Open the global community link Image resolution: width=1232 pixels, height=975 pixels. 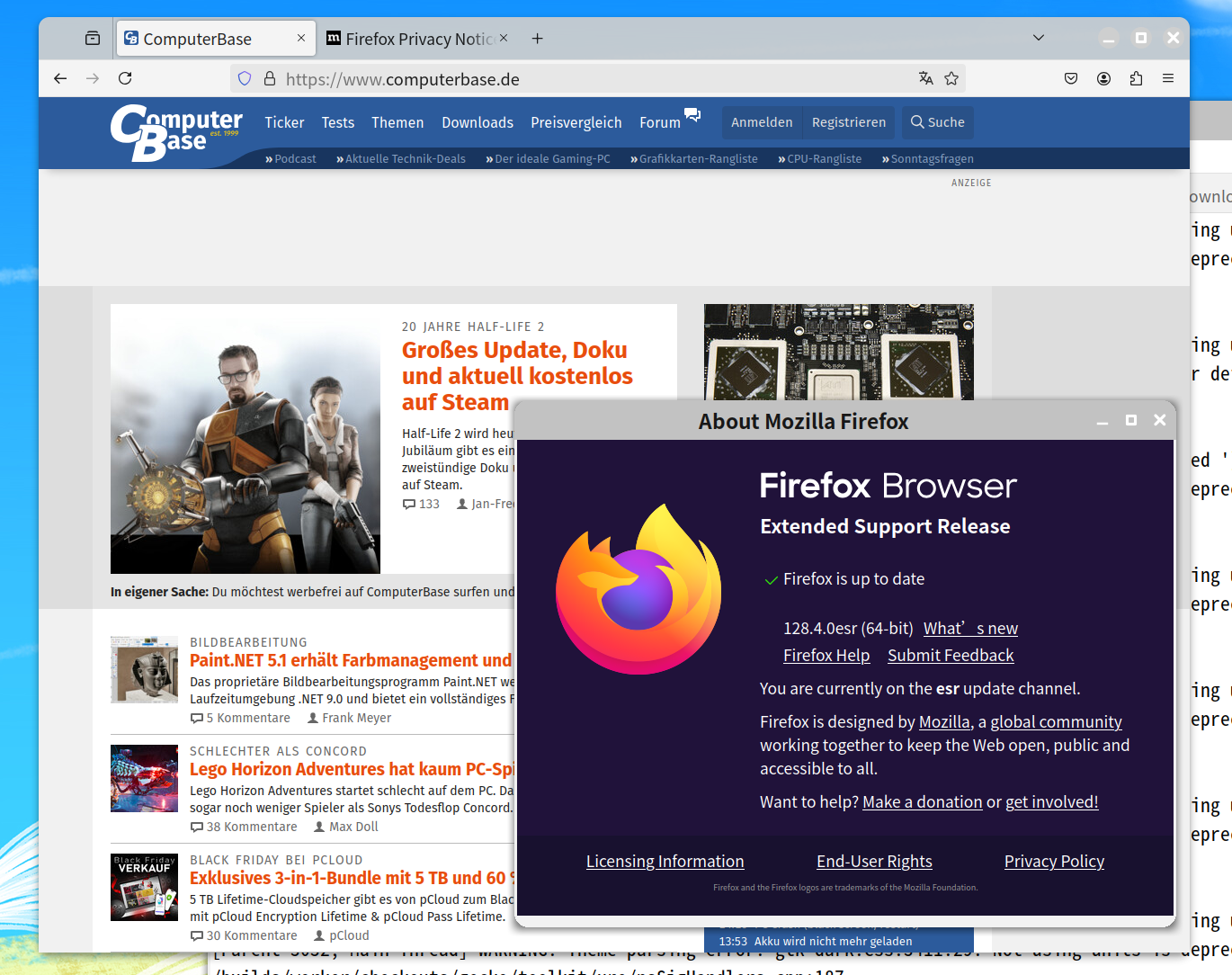click(x=1056, y=721)
